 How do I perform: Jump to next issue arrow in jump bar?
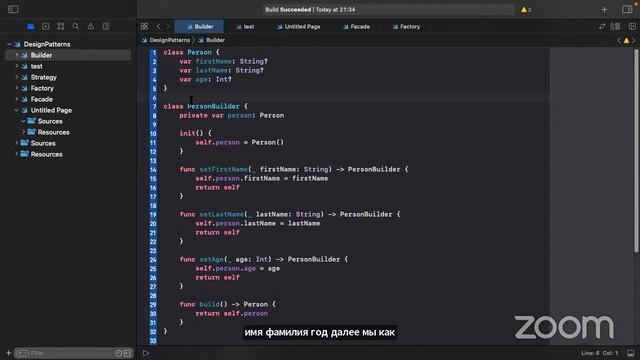(633, 40)
